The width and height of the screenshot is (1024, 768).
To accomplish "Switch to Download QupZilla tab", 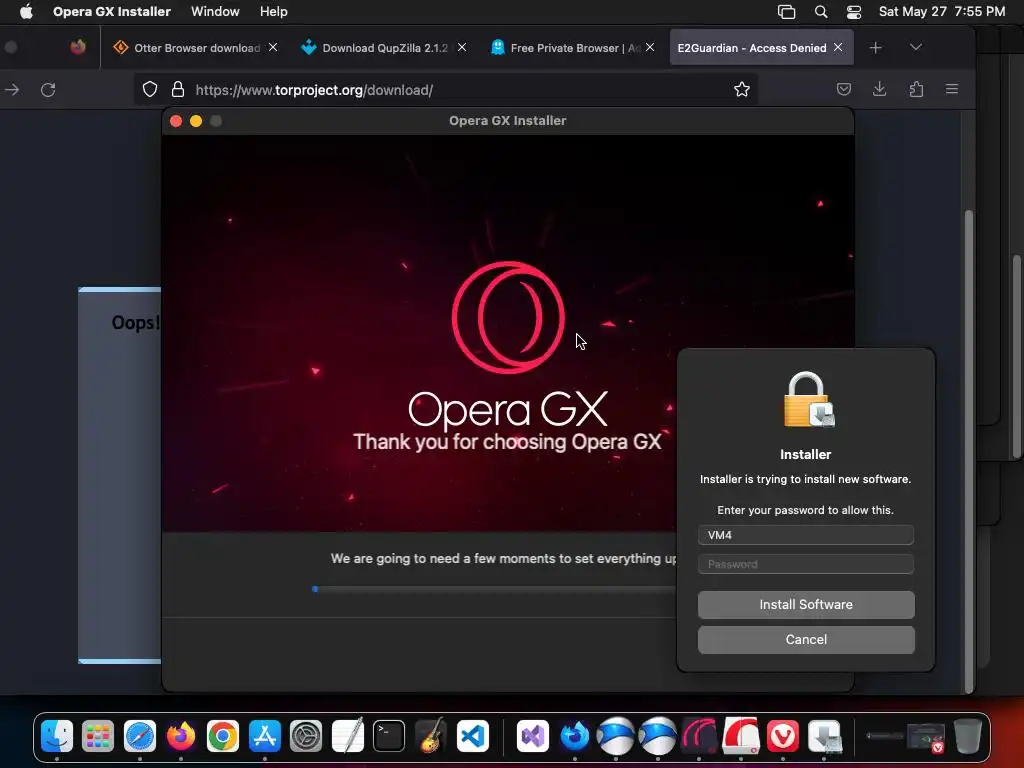I will (x=383, y=48).
